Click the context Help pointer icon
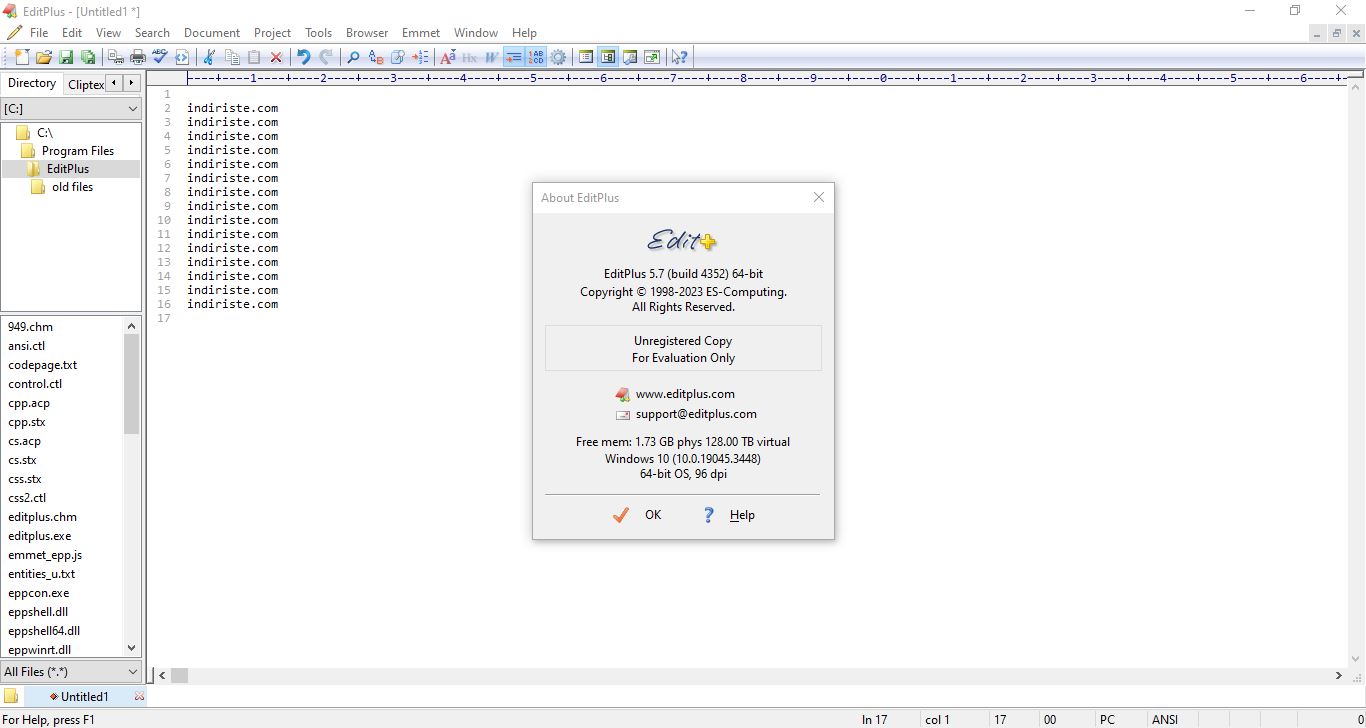 (680, 57)
